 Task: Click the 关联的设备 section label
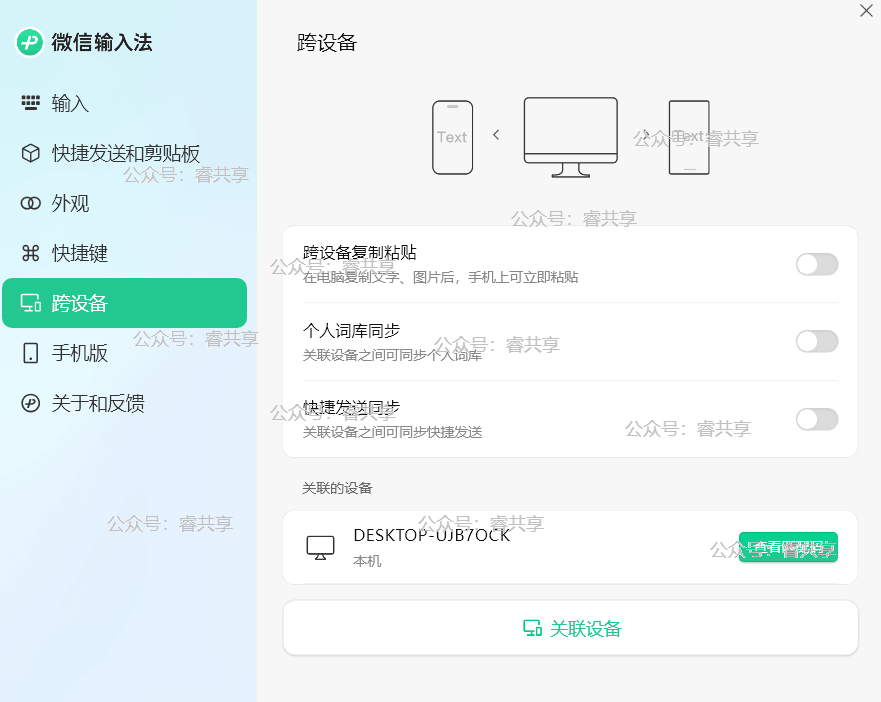(337, 488)
